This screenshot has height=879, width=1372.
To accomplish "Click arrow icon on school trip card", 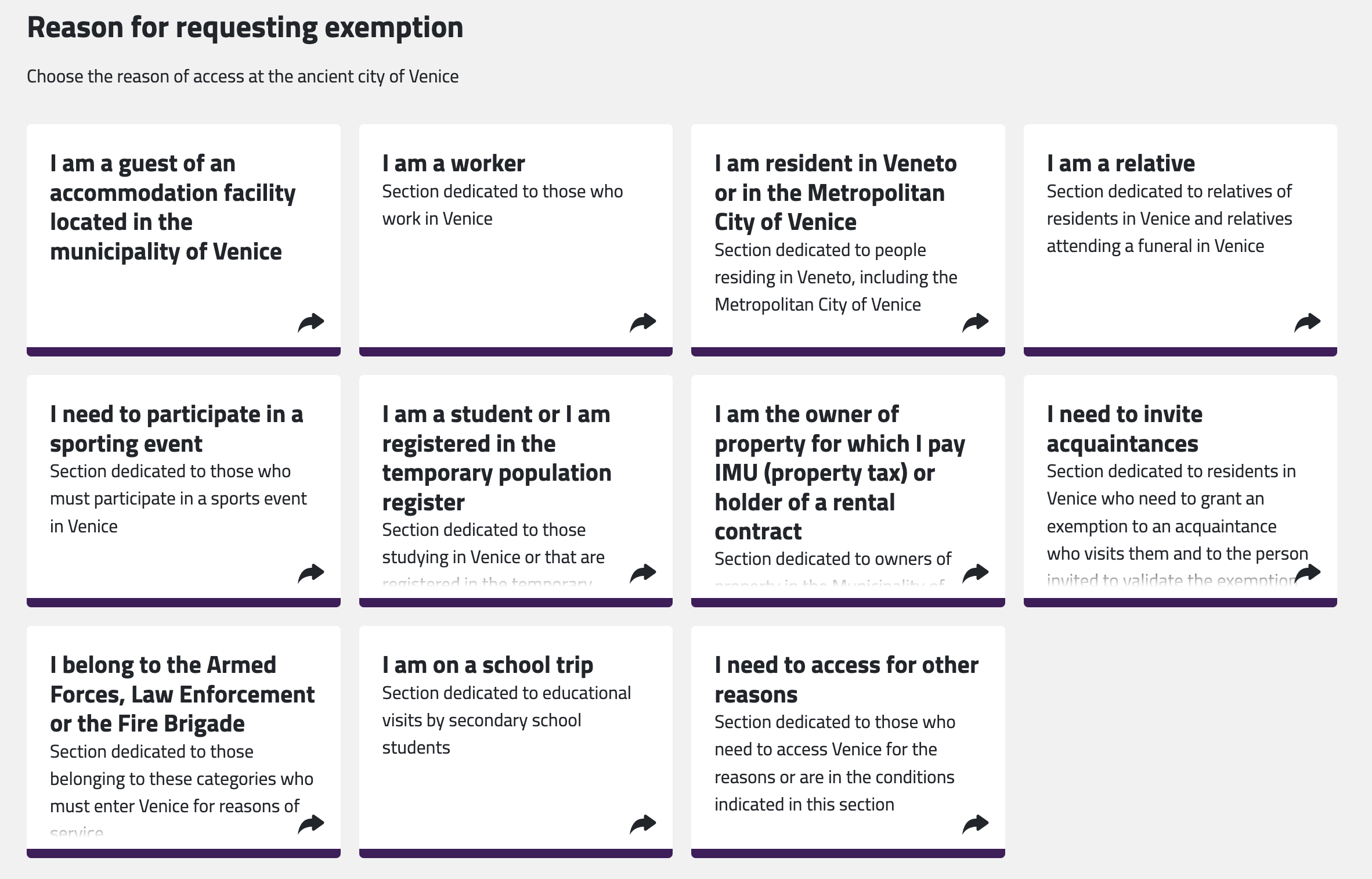I will point(643,824).
